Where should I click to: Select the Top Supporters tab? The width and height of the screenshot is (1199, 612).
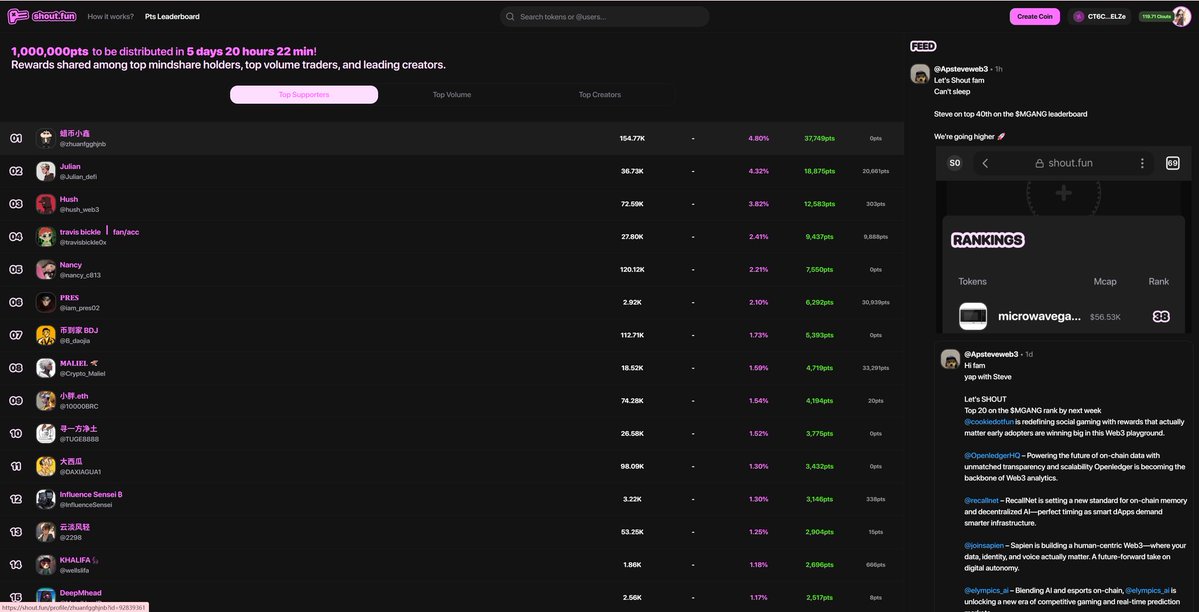point(304,95)
